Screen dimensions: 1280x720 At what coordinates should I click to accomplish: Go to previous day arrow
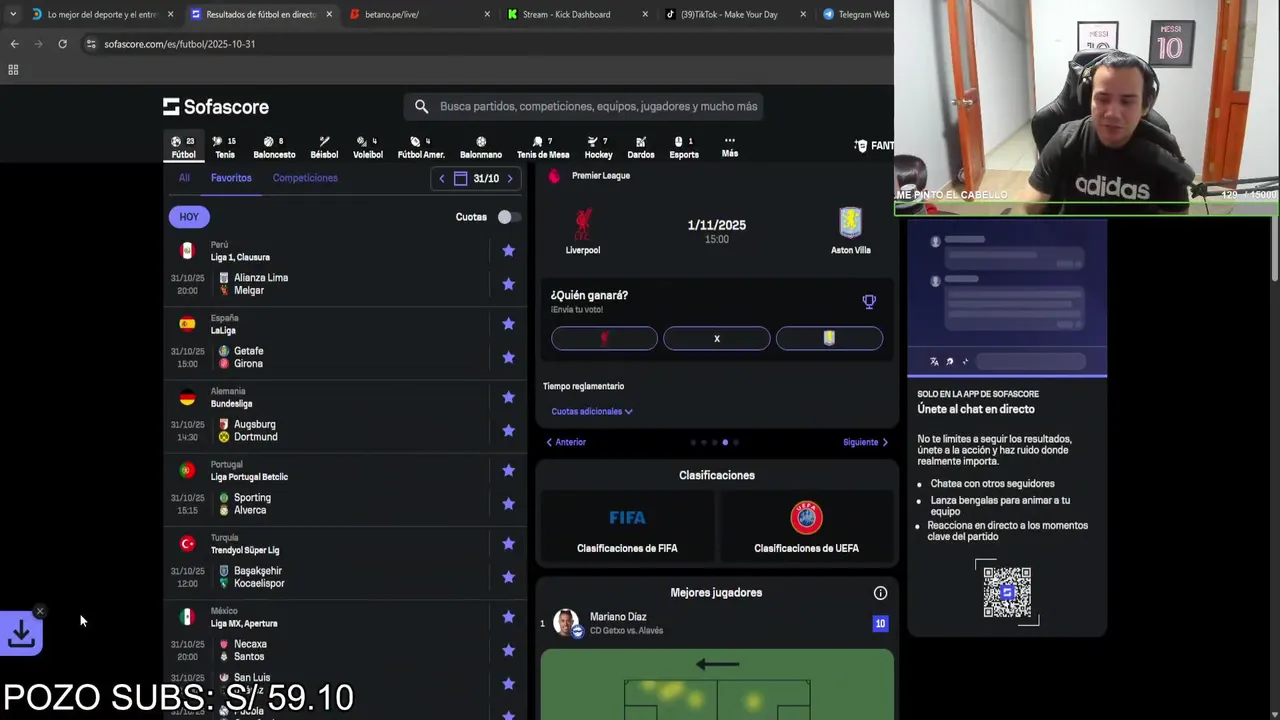[x=441, y=178]
